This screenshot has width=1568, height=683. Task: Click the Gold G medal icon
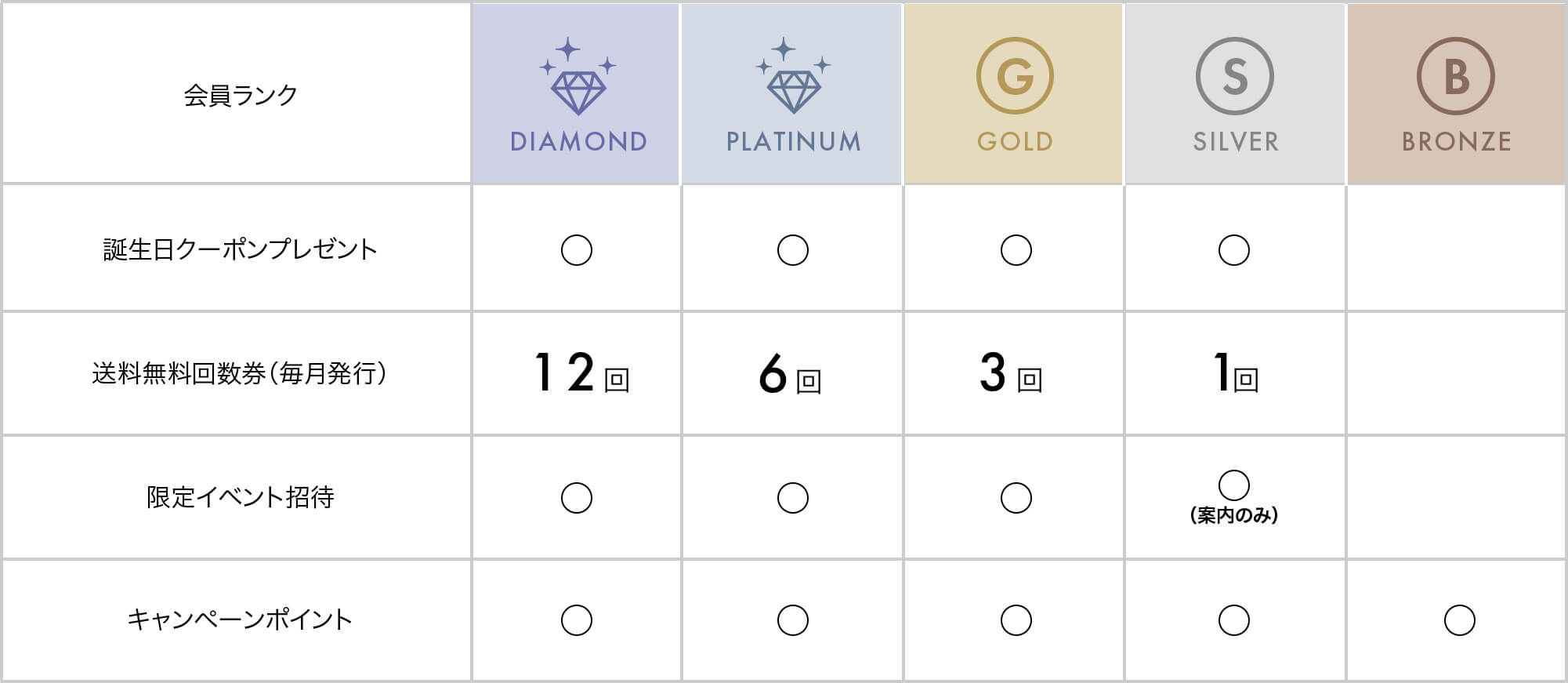point(1015,76)
